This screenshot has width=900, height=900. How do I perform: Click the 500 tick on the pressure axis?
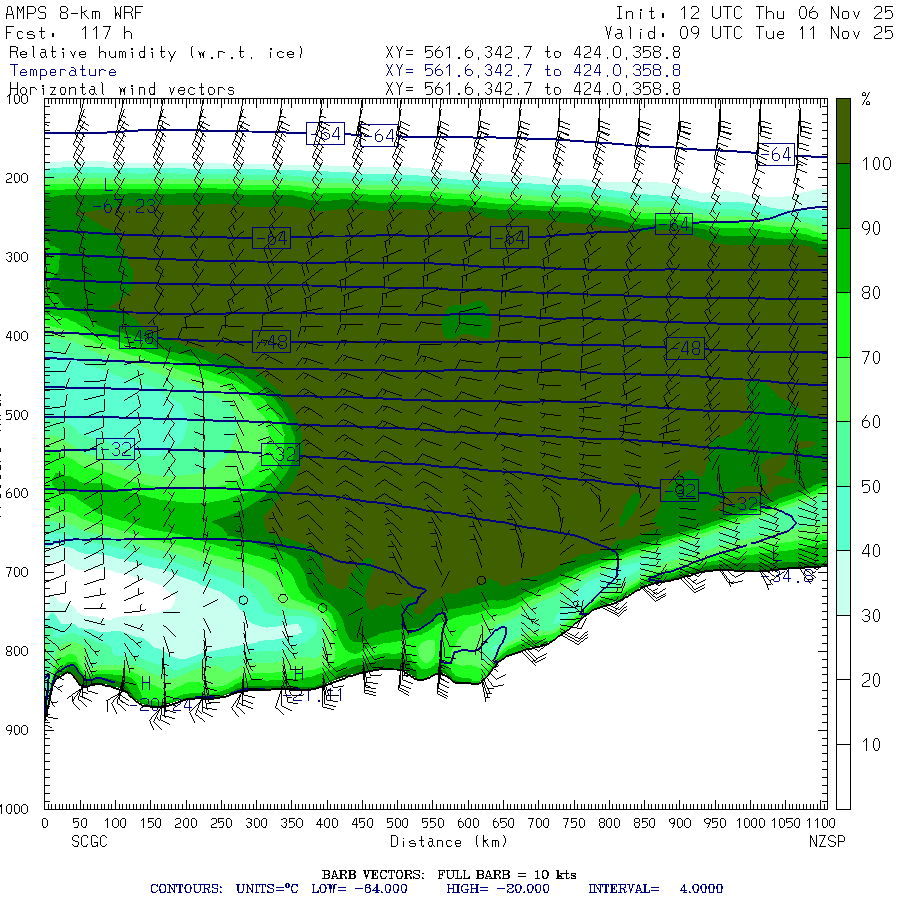pyautogui.click(x=17, y=414)
